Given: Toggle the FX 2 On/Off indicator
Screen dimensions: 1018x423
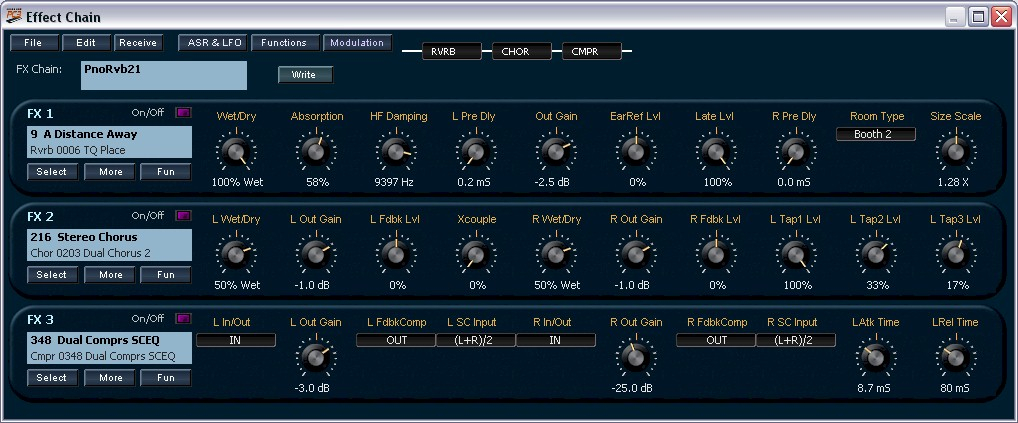Looking at the screenshot, I should tap(183, 216).
